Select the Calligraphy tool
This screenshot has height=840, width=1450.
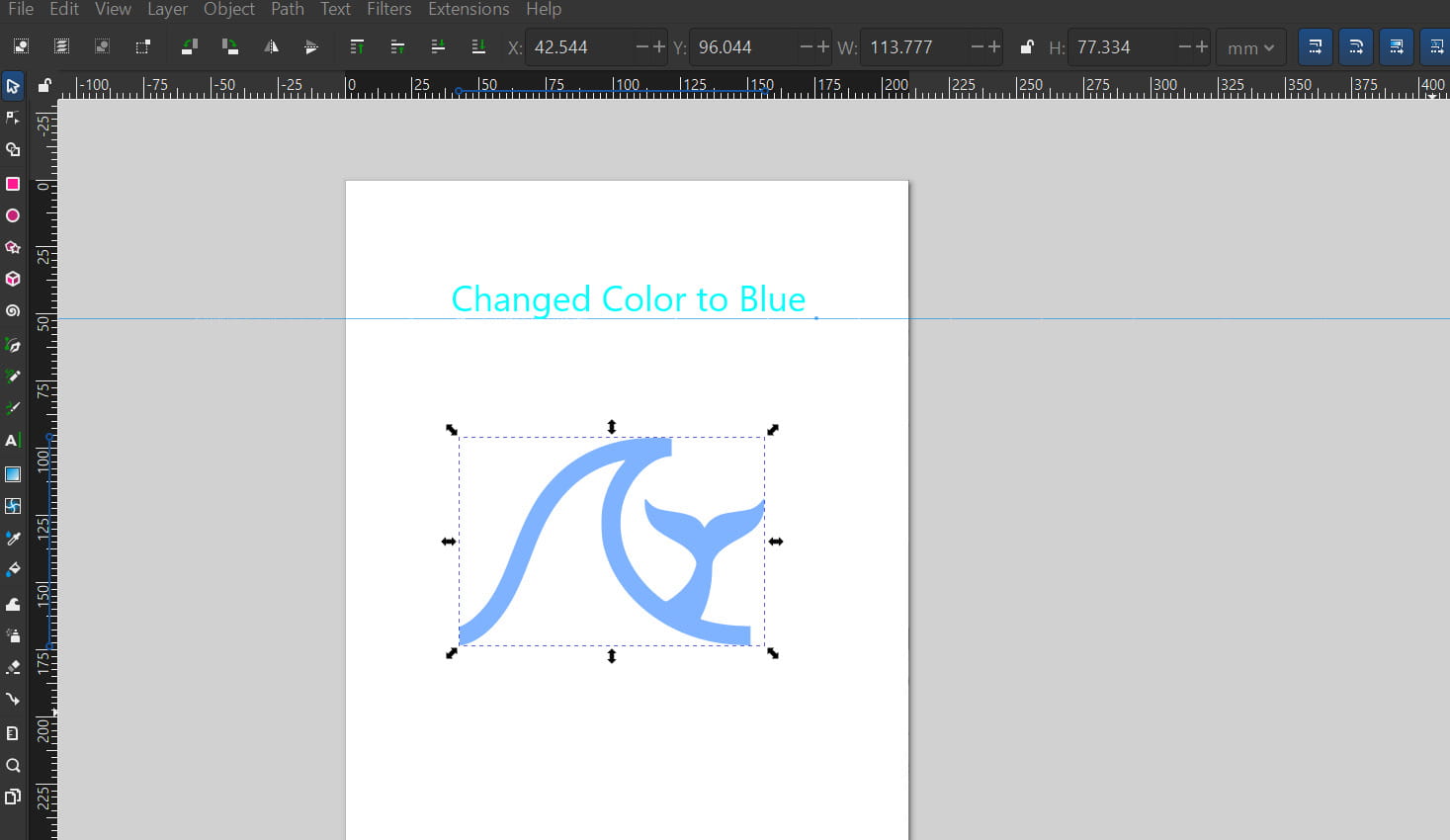click(13, 408)
